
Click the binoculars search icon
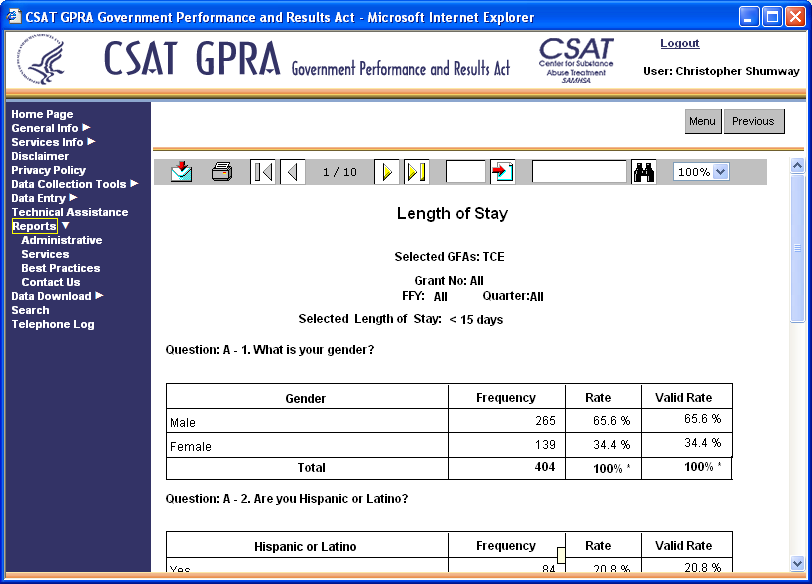644,172
